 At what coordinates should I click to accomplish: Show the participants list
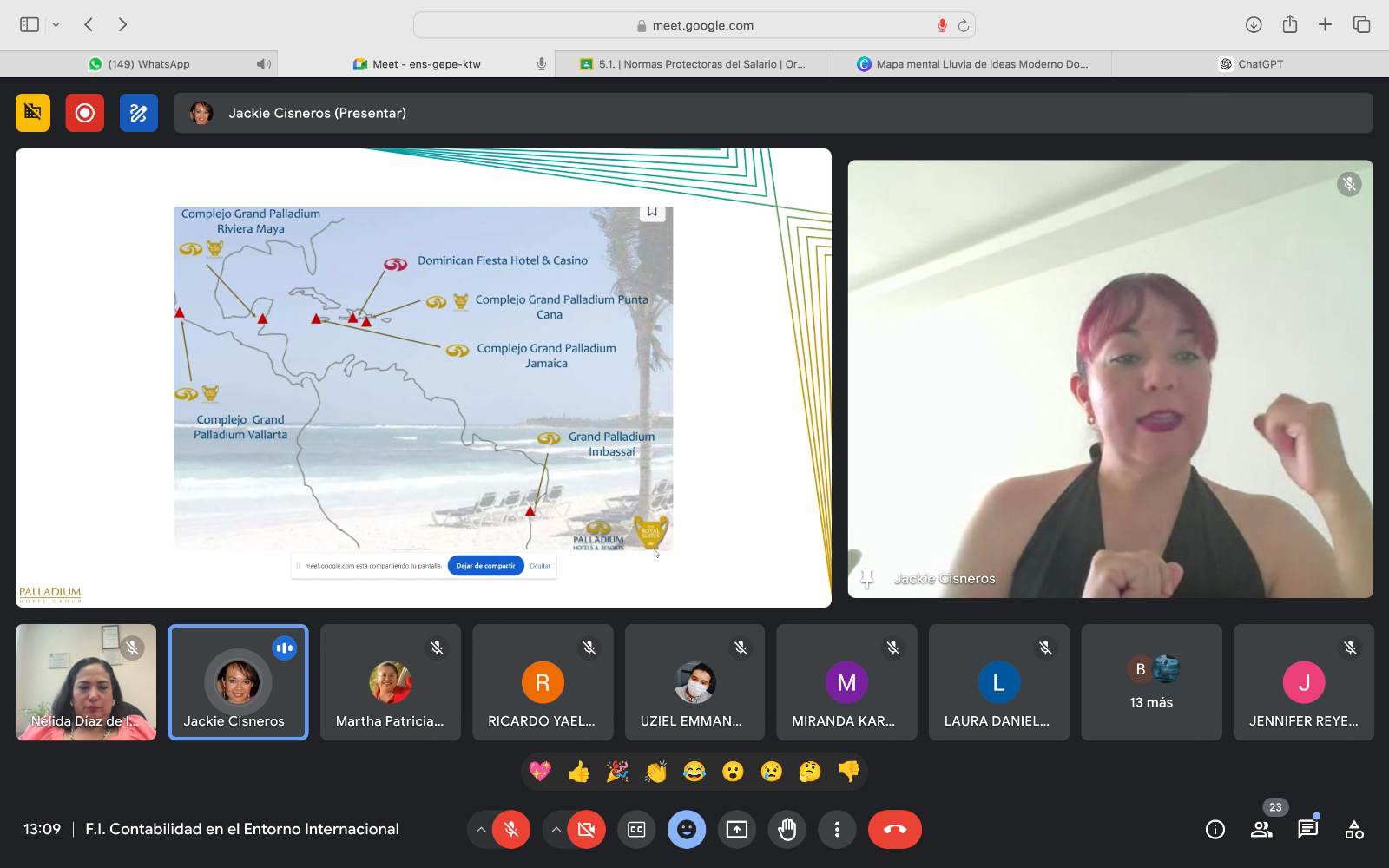coord(1261,830)
